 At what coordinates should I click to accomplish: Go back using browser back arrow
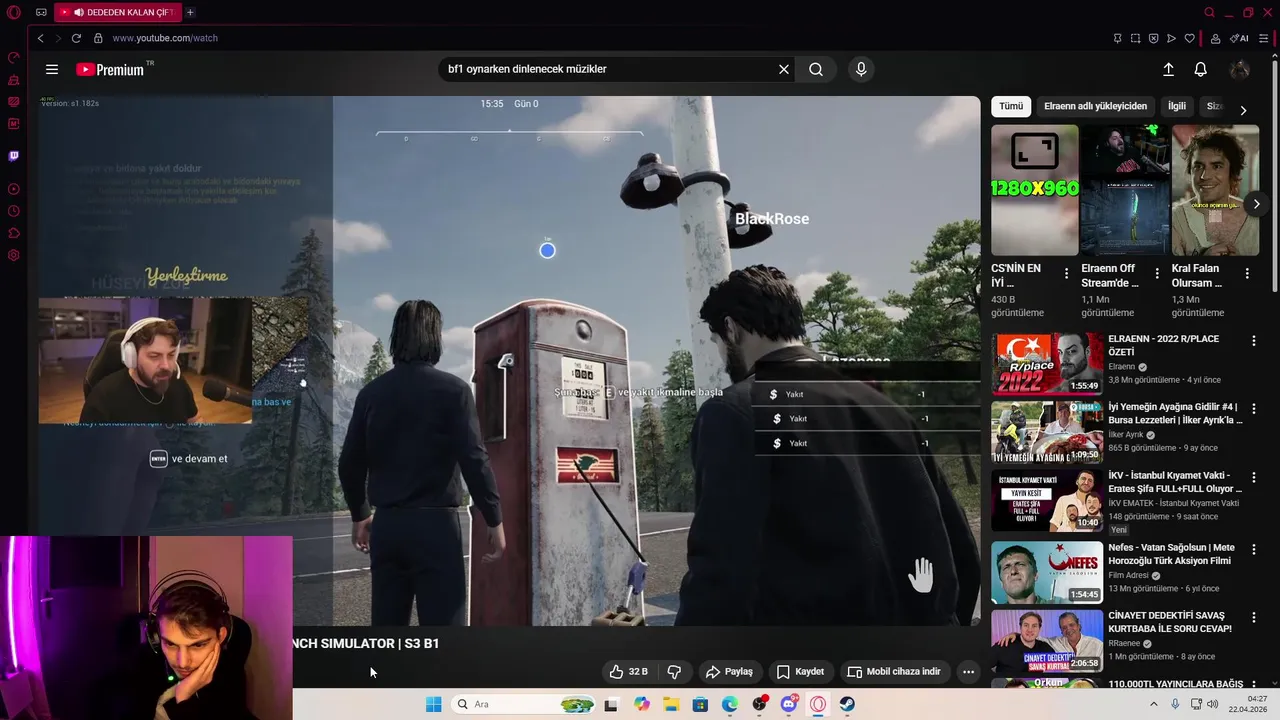[40, 38]
